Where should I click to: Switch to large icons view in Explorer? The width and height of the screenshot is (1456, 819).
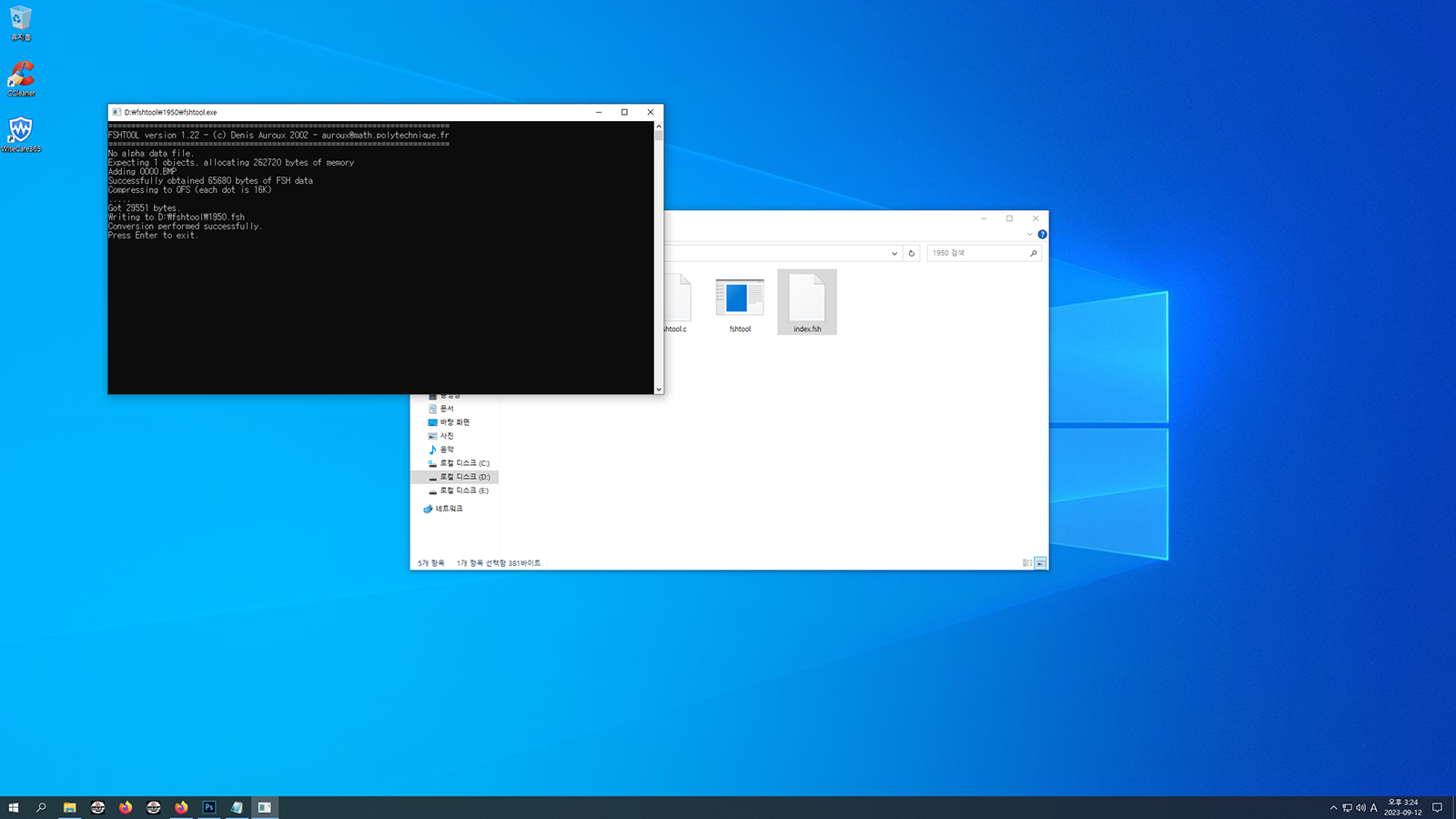pyautogui.click(x=1040, y=563)
